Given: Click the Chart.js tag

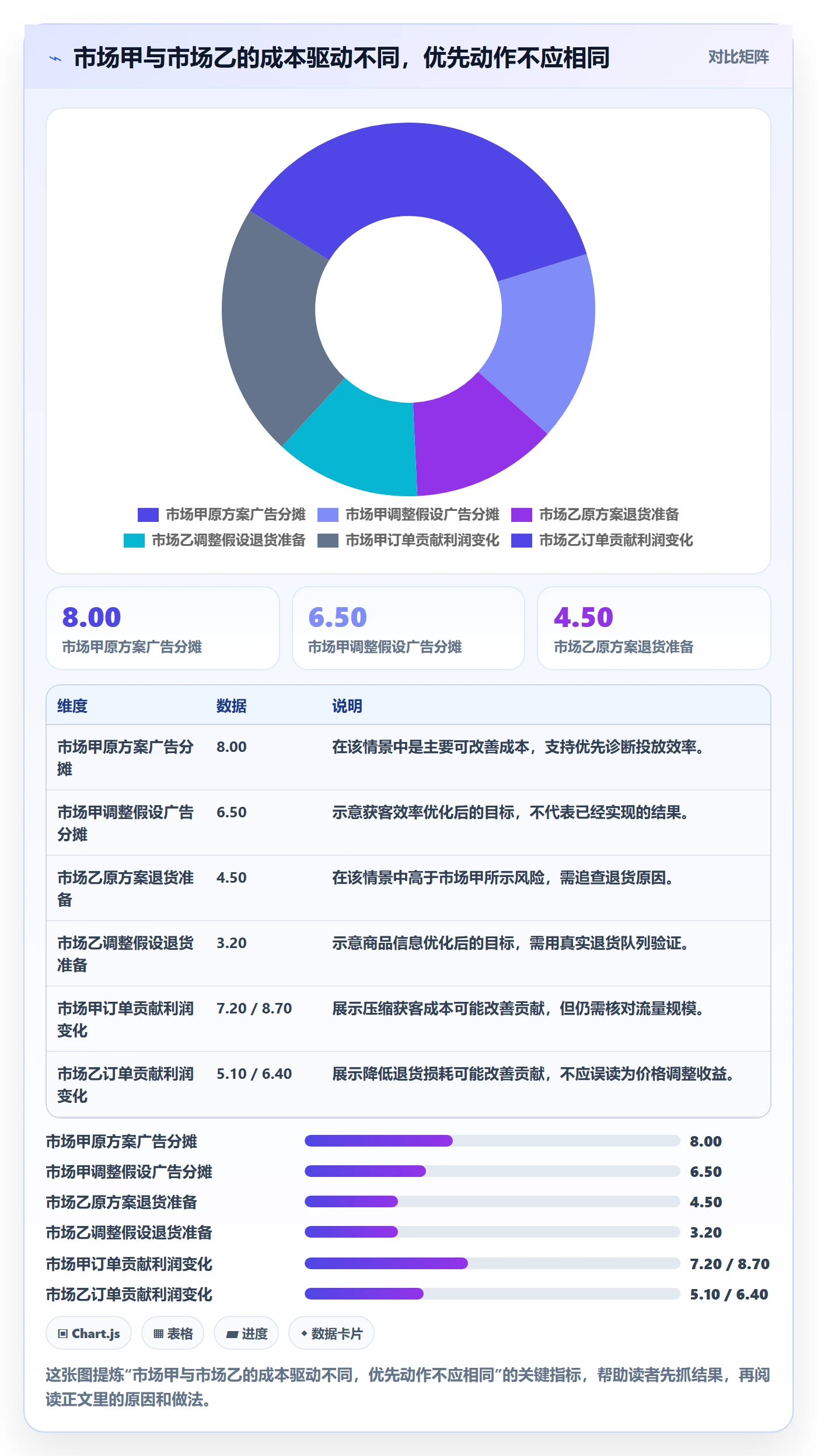Looking at the screenshot, I should point(89,1333).
